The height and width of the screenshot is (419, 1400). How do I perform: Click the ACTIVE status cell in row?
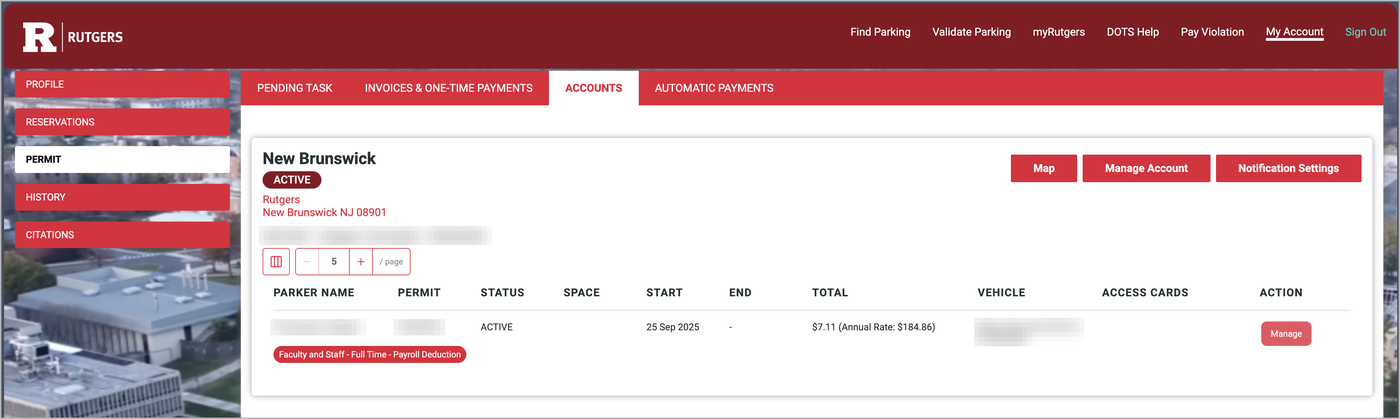coord(497,327)
